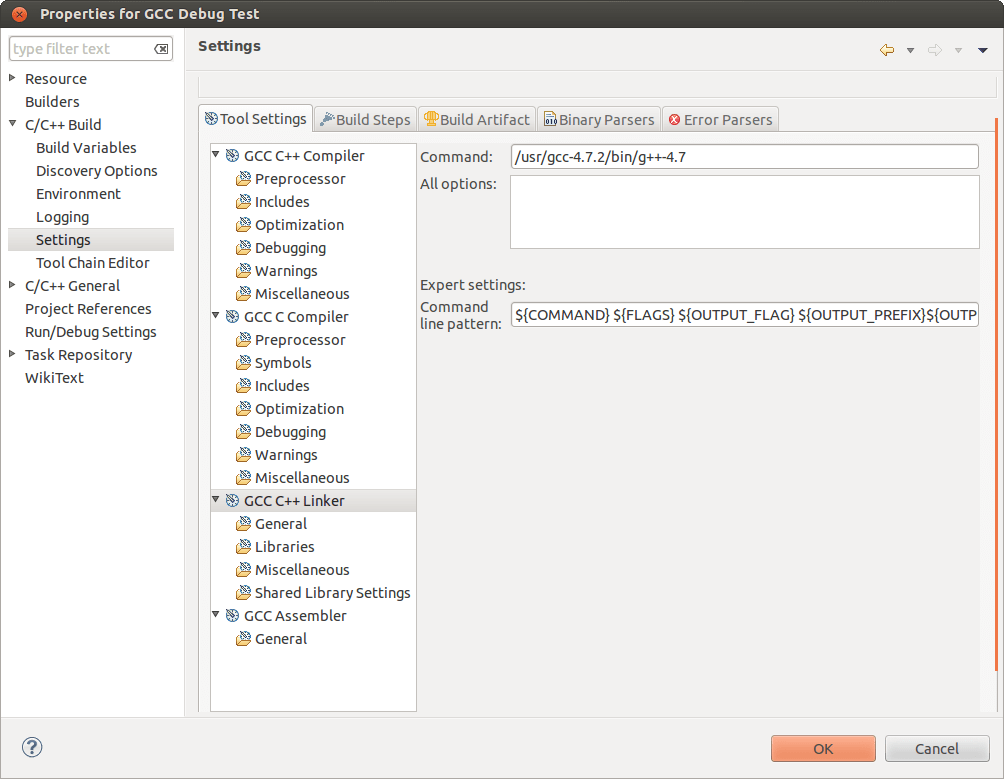Image resolution: width=1004 pixels, height=779 pixels.
Task: Select Logging in the sidebar
Action: coord(63,217)
